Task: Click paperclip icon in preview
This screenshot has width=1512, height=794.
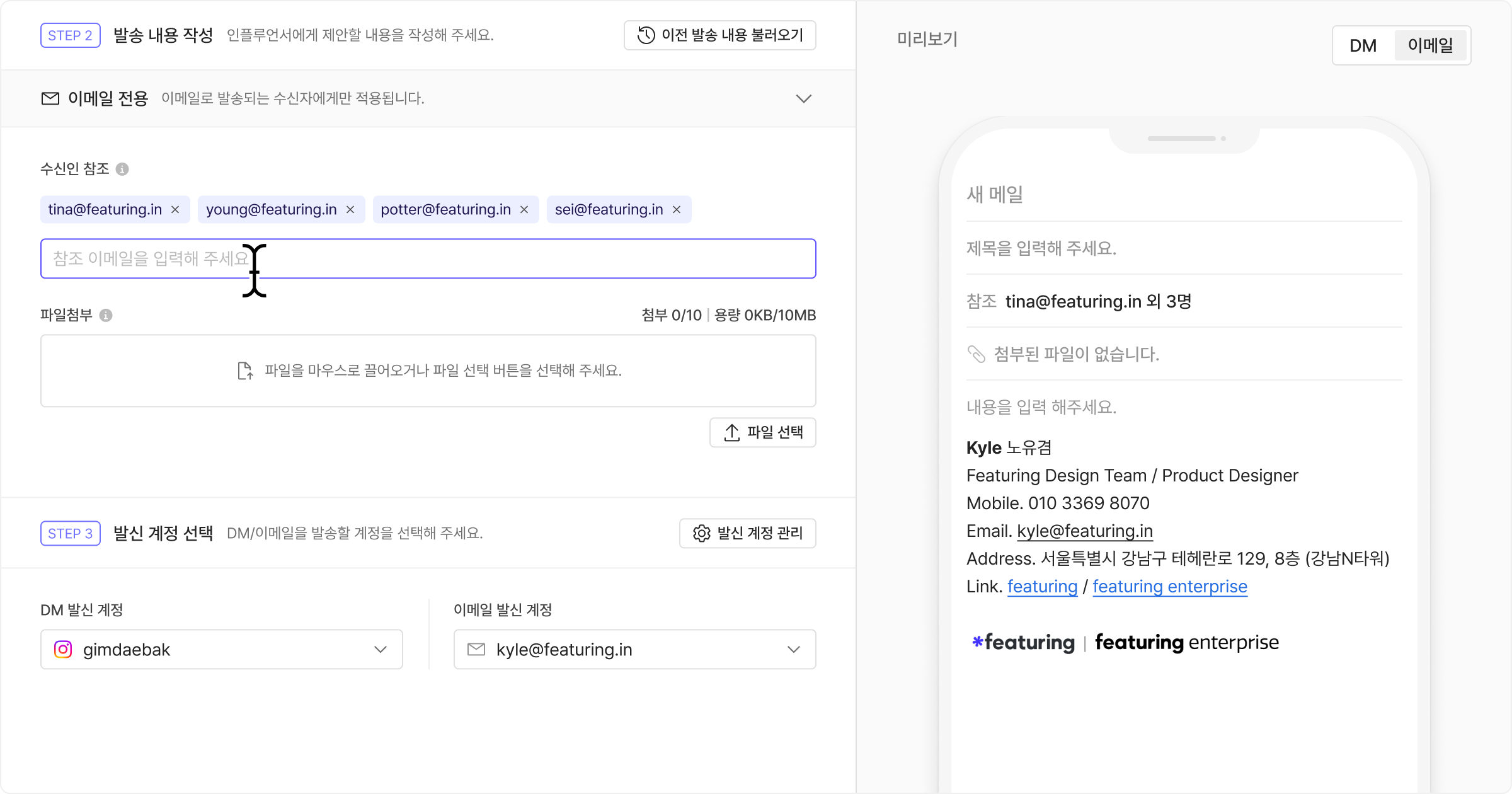Action: tap(976, 354)
